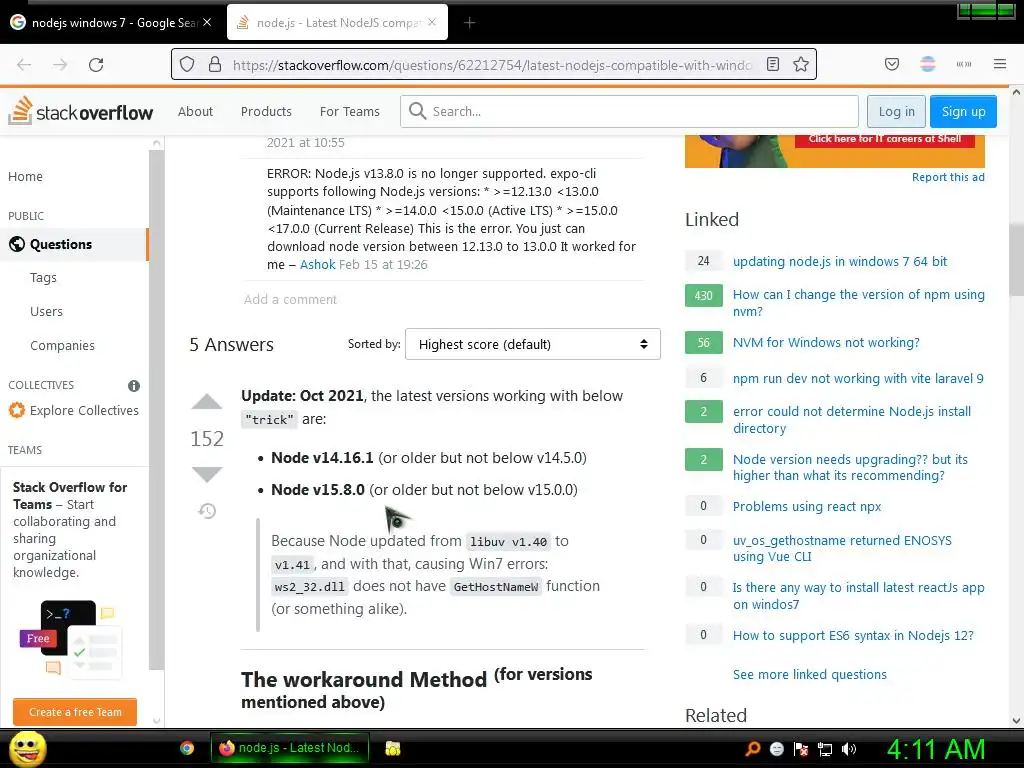
Task: Switch to node.js Latest NodeJS tab
Action: click(338, 23)
